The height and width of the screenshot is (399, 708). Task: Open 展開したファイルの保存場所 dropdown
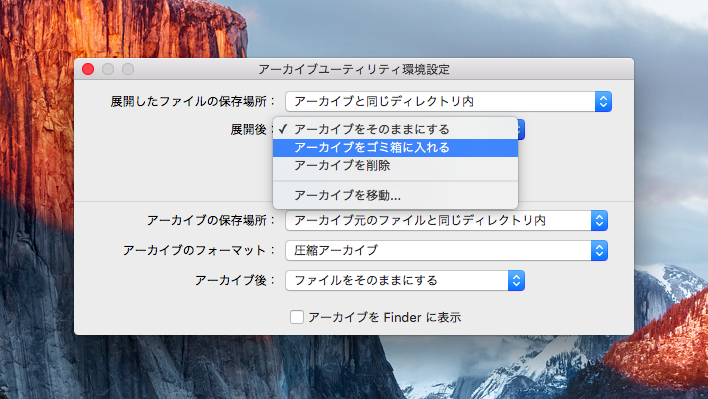(448, 102)
